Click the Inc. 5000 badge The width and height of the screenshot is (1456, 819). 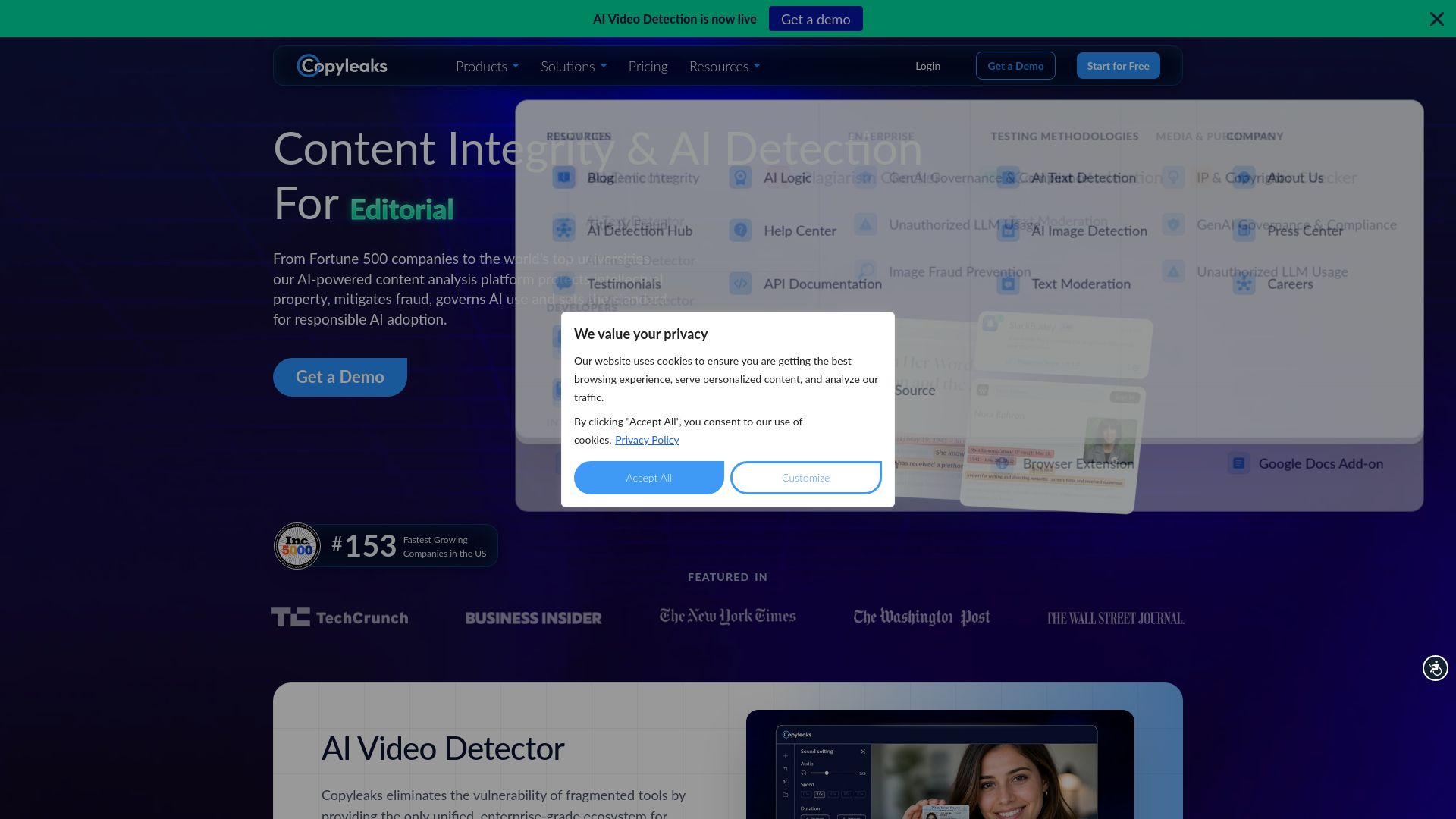click(297, 545)
